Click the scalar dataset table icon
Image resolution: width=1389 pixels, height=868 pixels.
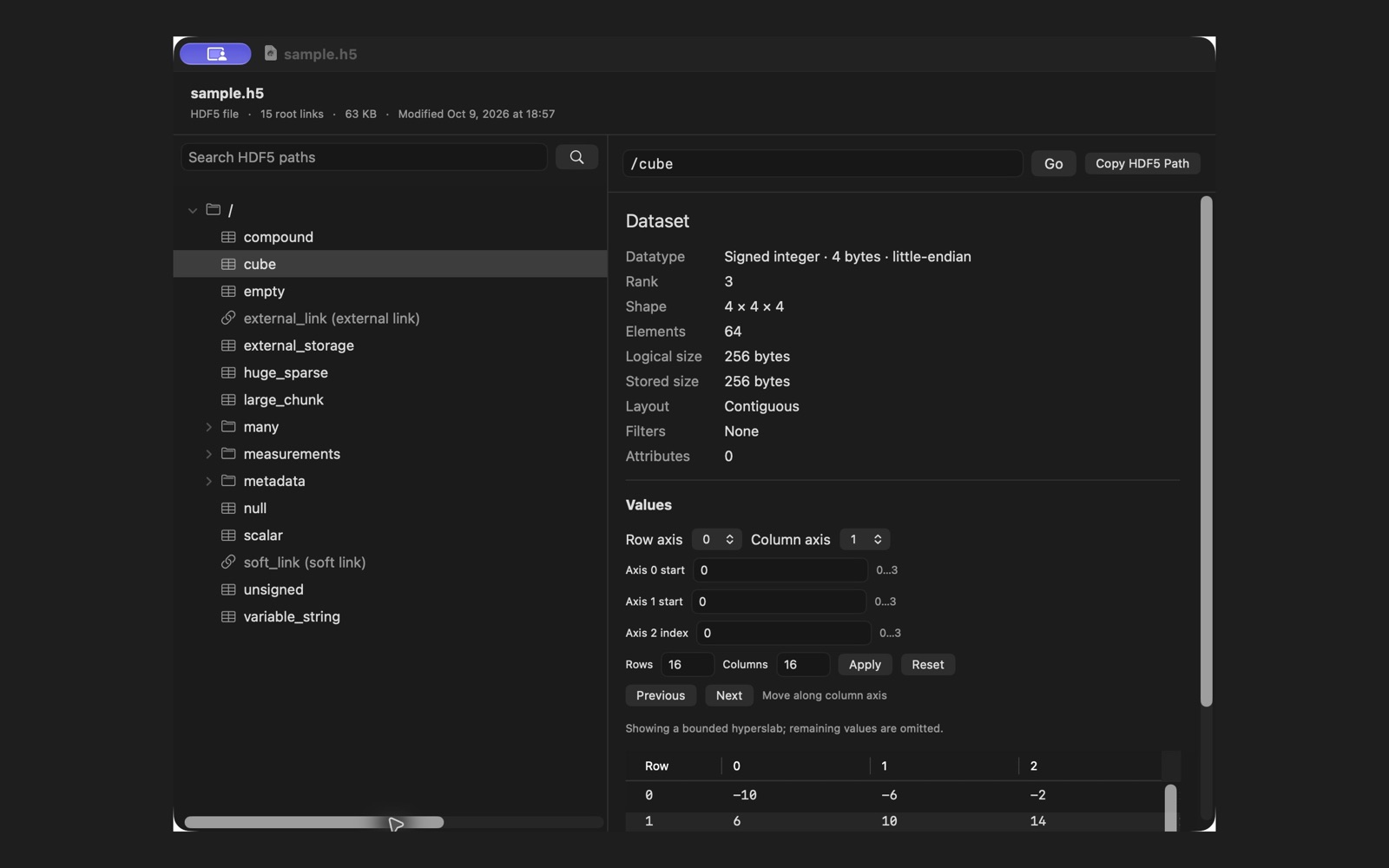[x=228, y=535]
